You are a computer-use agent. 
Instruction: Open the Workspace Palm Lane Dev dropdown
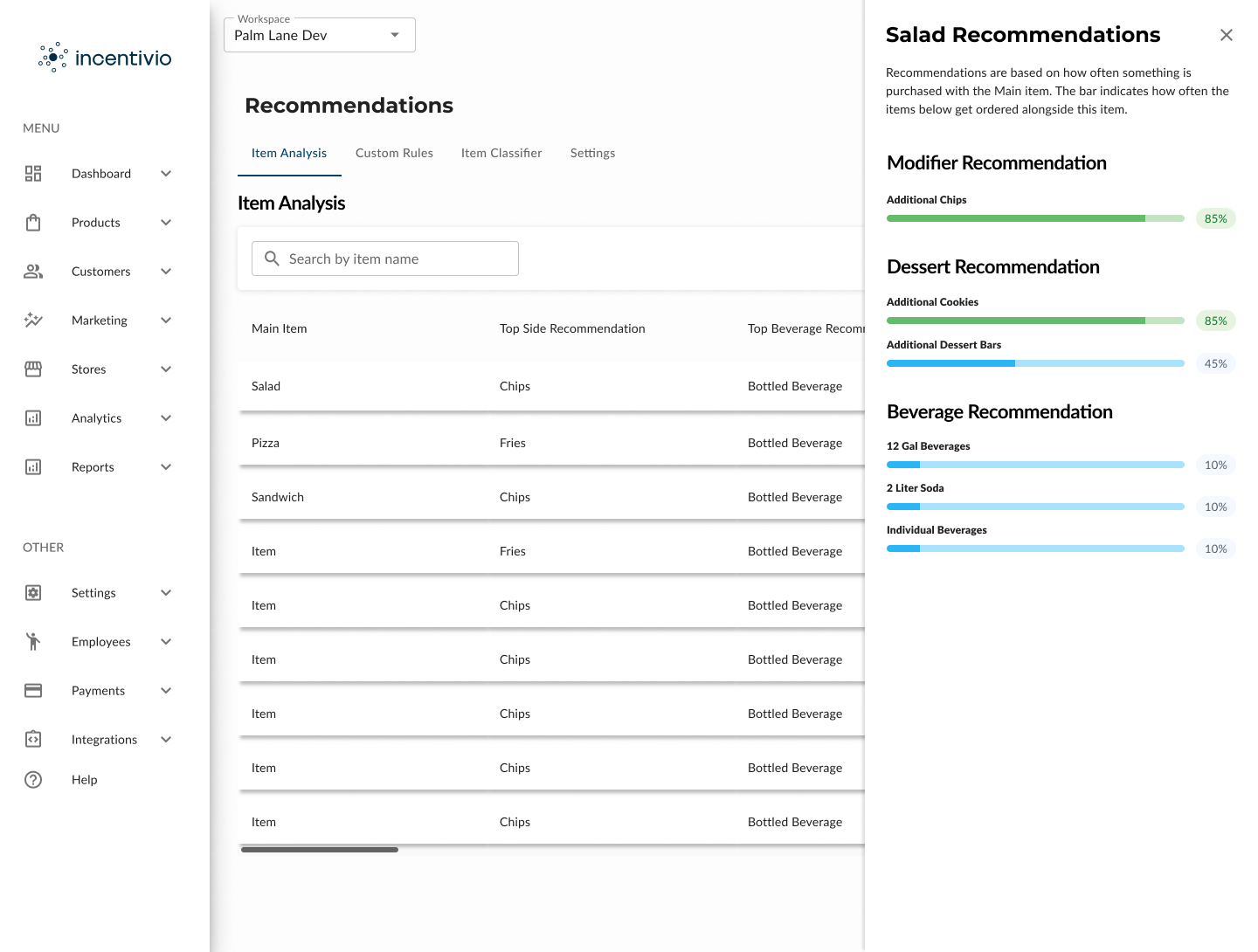click(x=320, y=35)
